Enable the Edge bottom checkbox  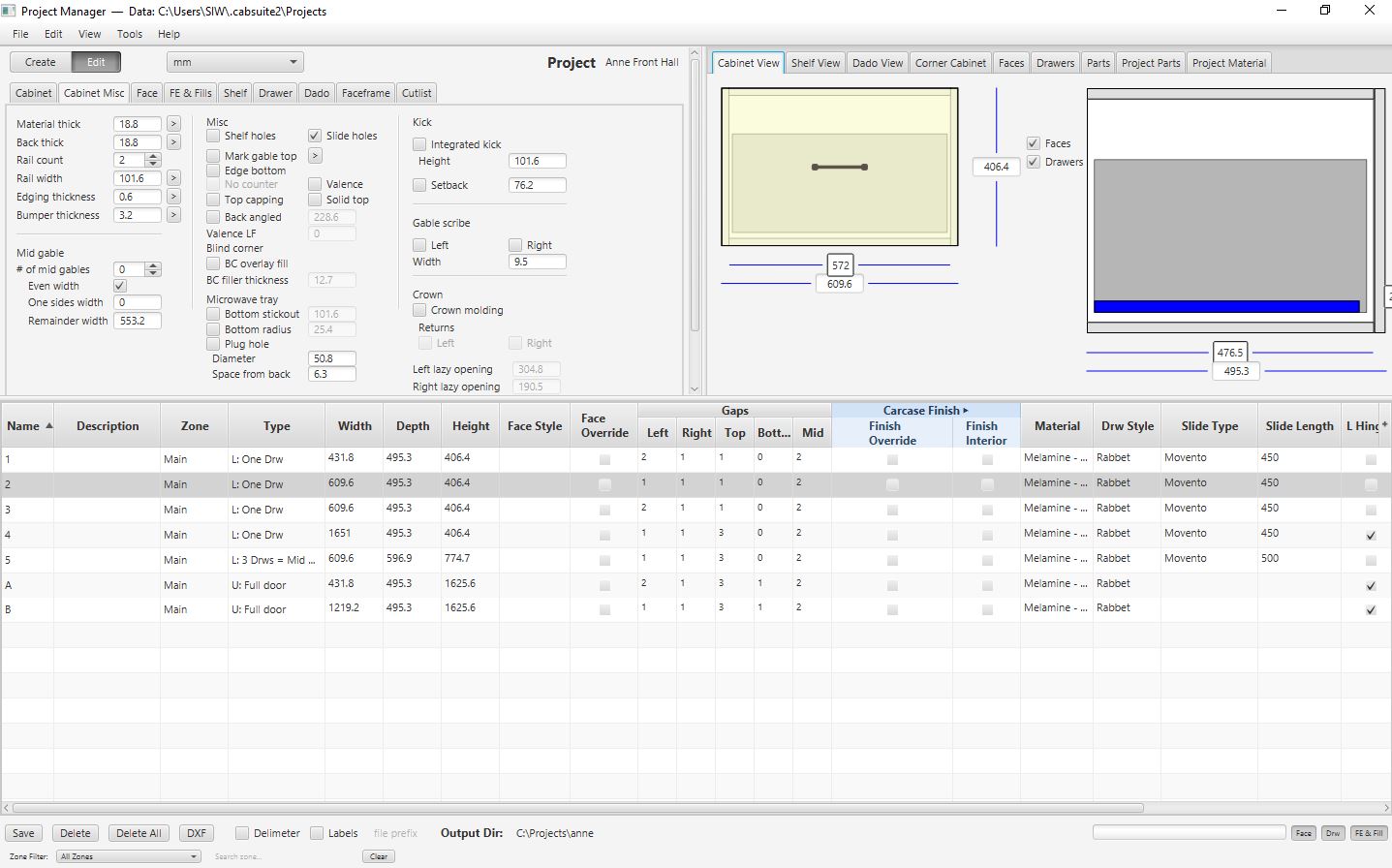click(213, 170)
